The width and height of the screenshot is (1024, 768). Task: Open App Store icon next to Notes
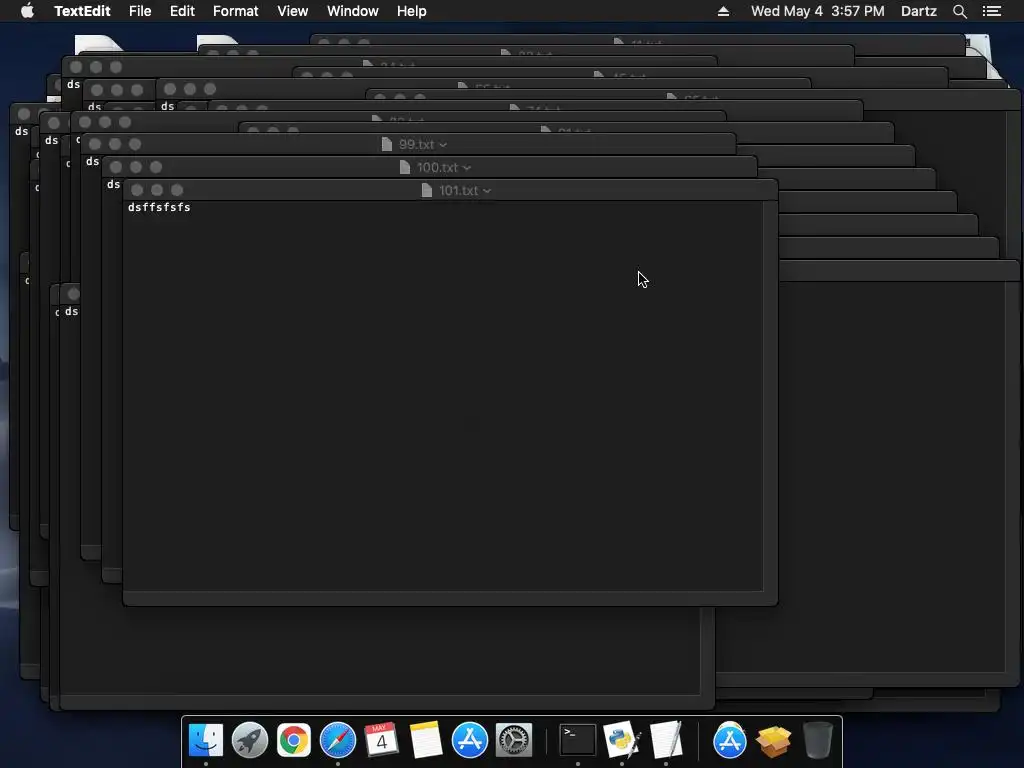click(470, 740)
